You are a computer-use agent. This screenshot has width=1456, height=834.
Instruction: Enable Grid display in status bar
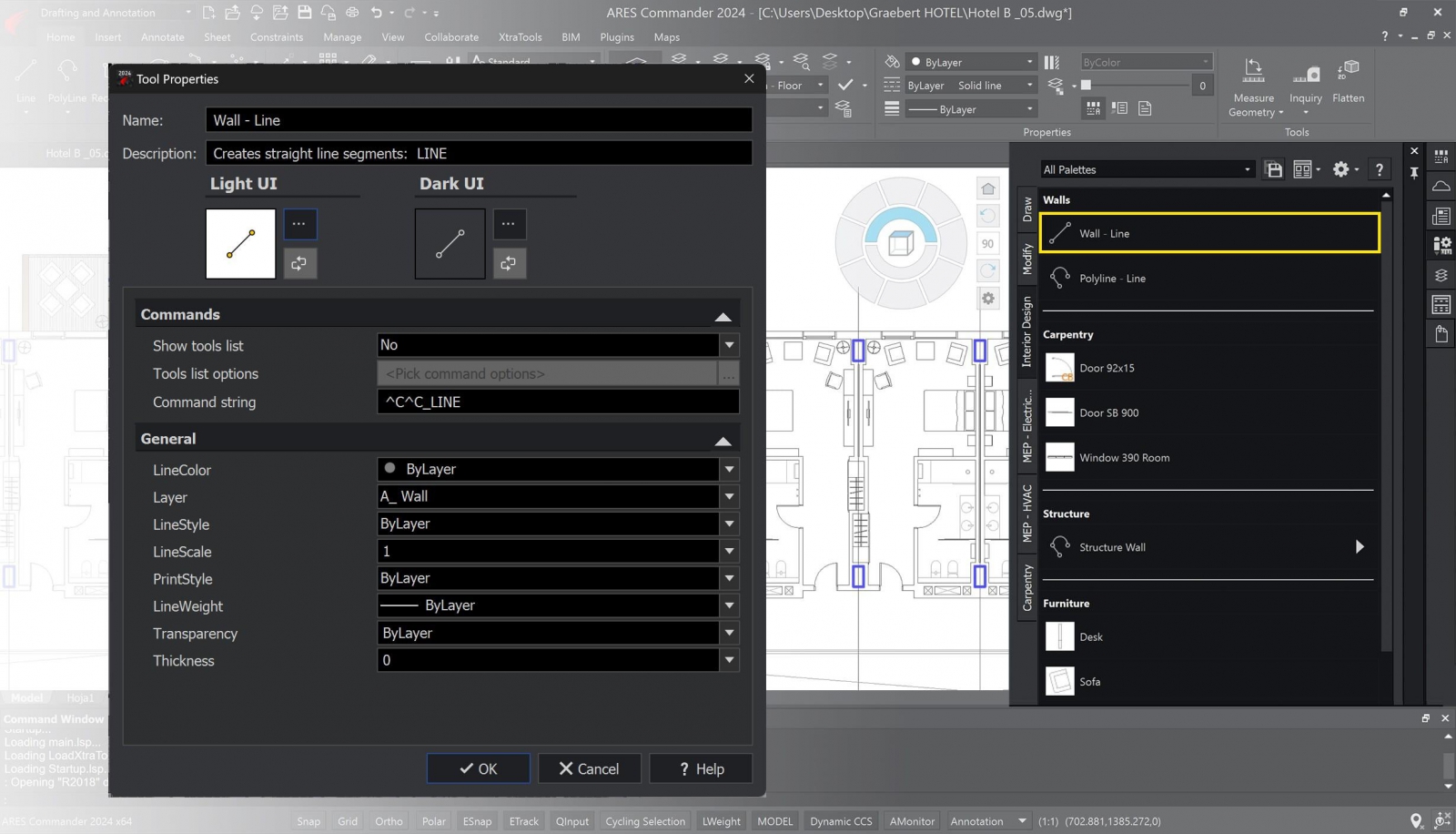pos(348,821)
